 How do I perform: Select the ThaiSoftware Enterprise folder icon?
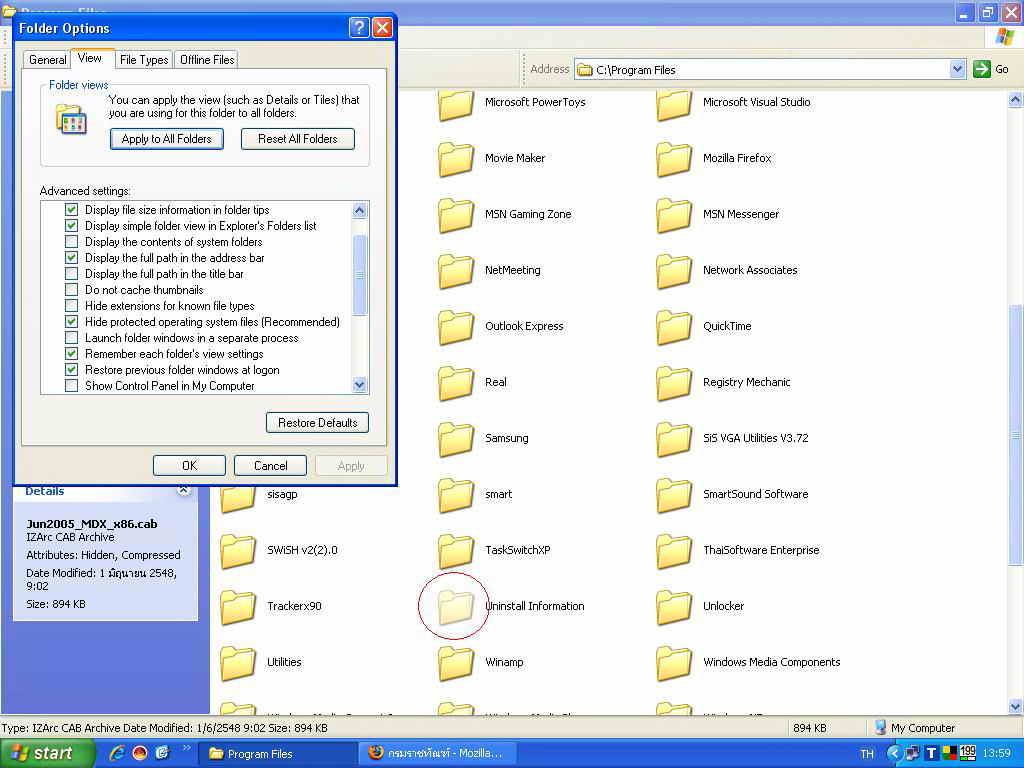coord(673,552)
